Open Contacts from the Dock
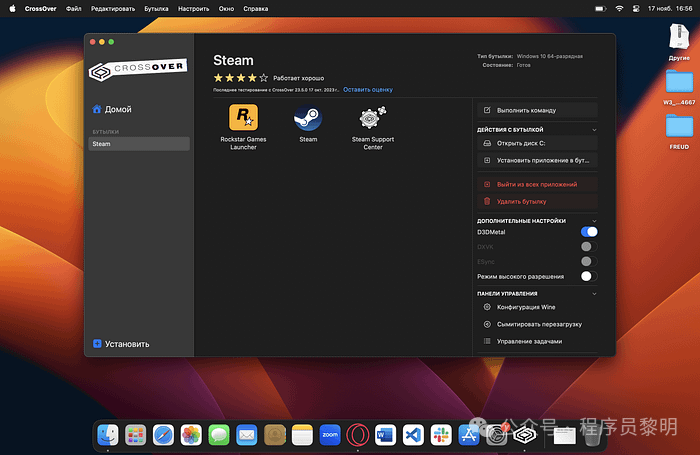 [275, 434]
